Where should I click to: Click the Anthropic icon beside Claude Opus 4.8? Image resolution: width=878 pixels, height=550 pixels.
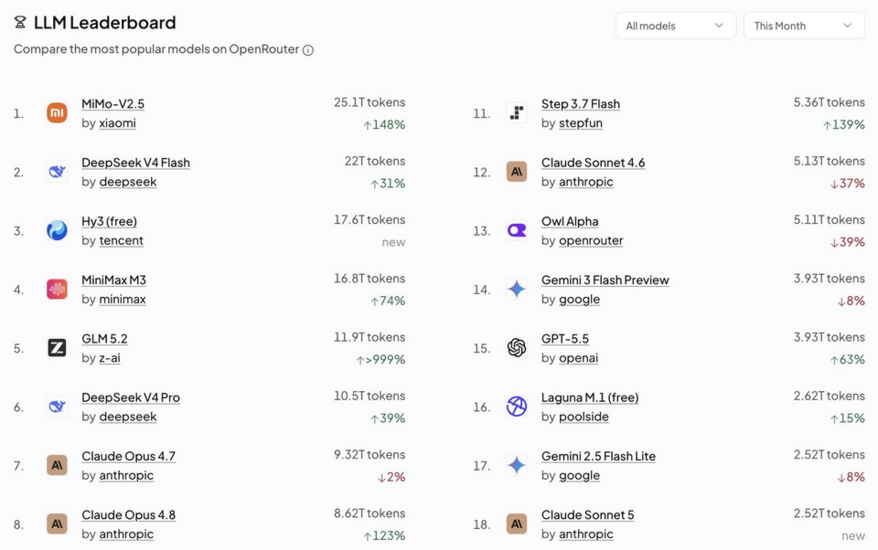tap(57, 524)
